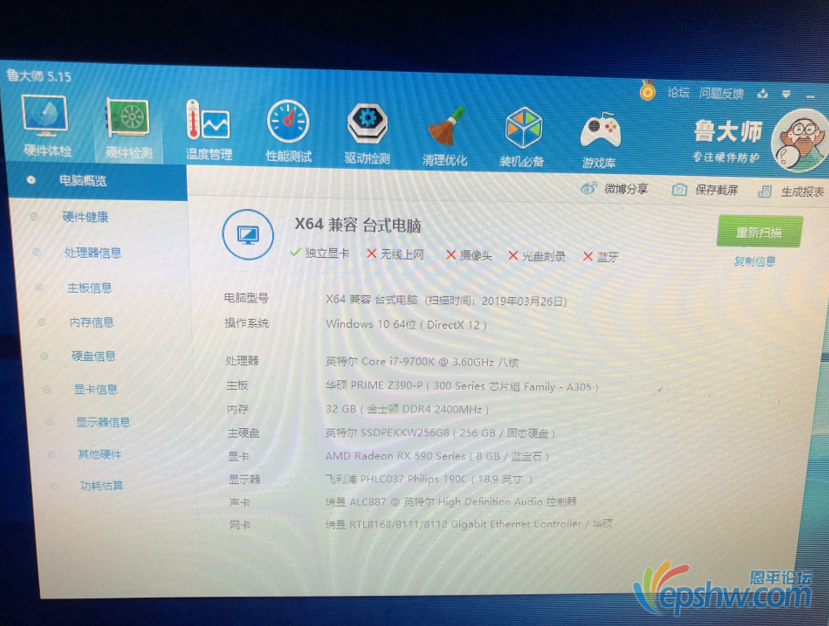Screen dimensions: 829x626
Task: Click the camera icon beside 保存截屏
Action: (679, 189)
